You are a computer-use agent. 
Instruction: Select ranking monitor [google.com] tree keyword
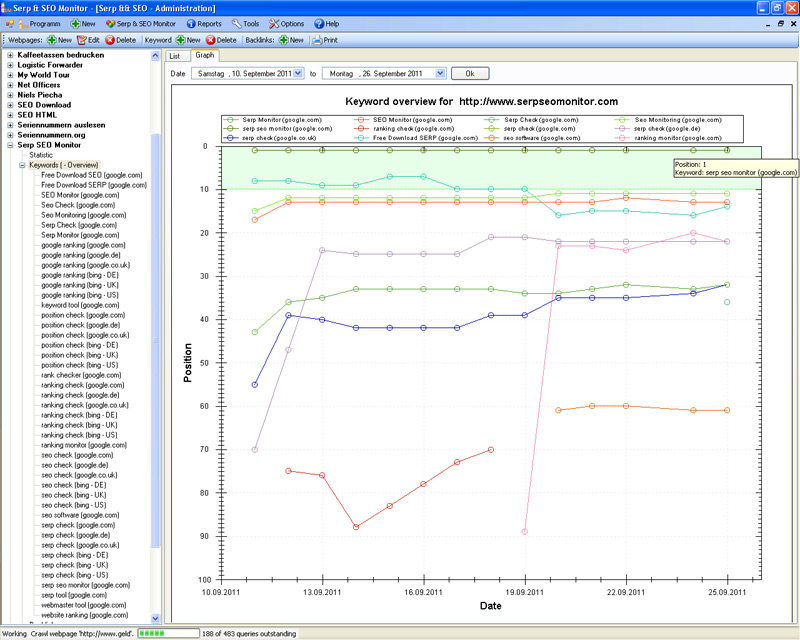tap(84, 445)
